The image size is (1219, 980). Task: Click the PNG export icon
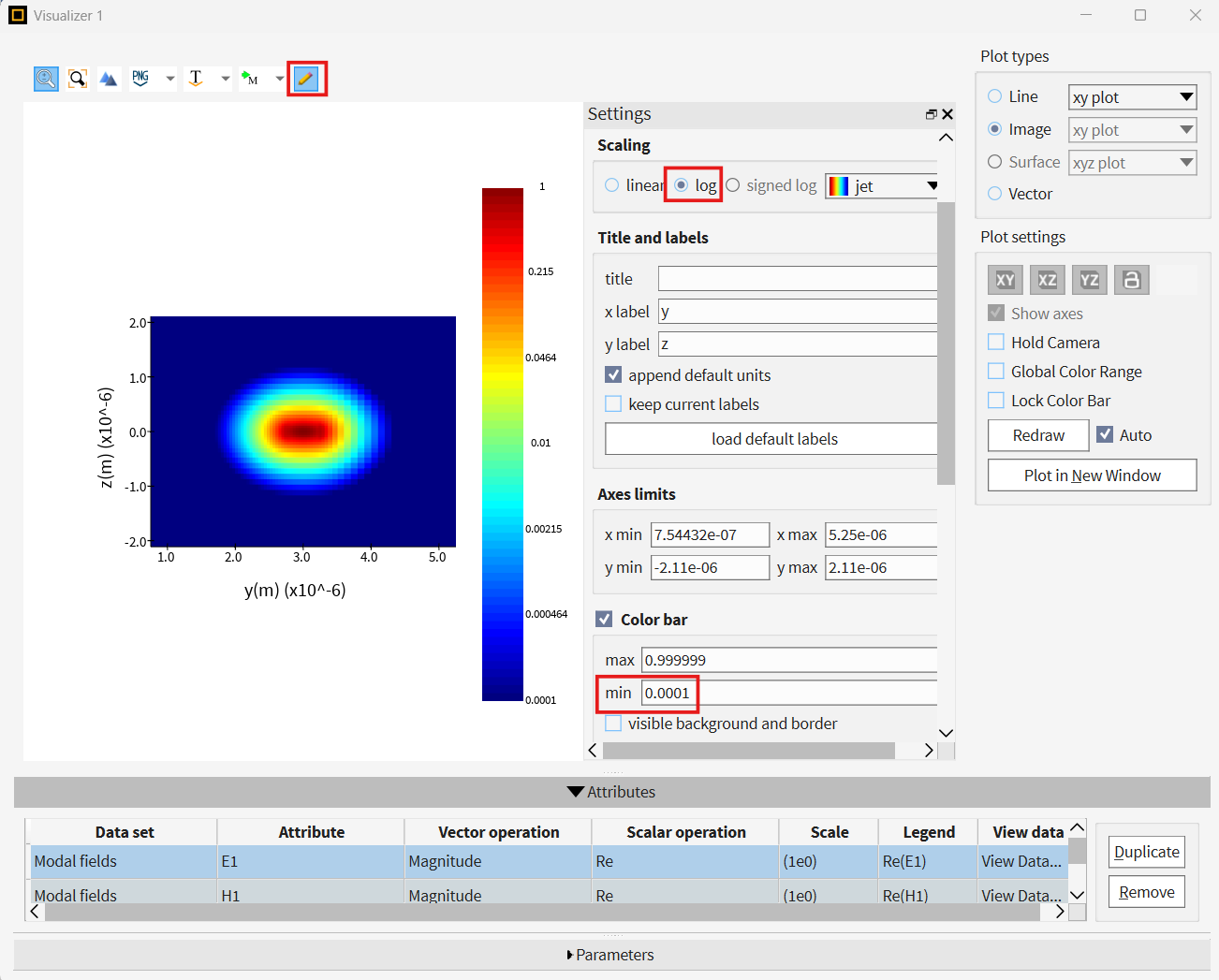pos(140,79)
